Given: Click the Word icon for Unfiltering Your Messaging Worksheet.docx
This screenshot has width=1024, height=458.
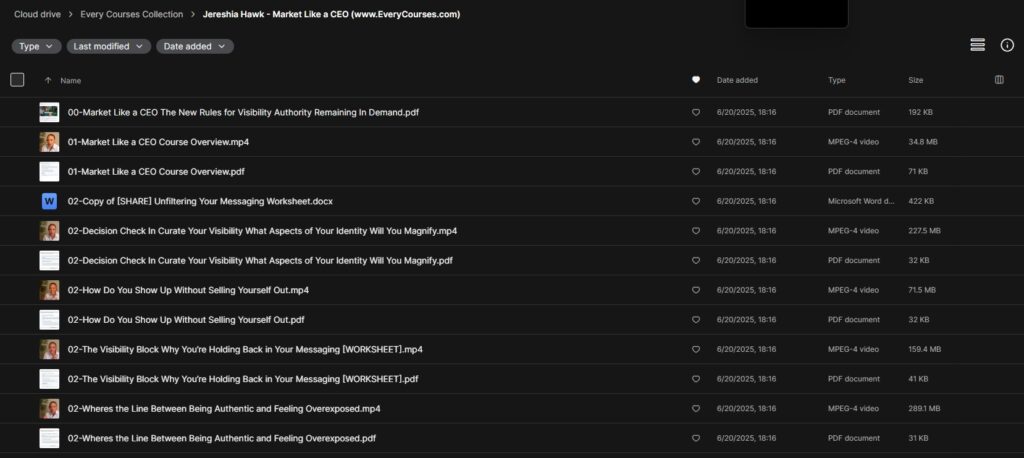Looking at the screenshot, I should 49,201.
